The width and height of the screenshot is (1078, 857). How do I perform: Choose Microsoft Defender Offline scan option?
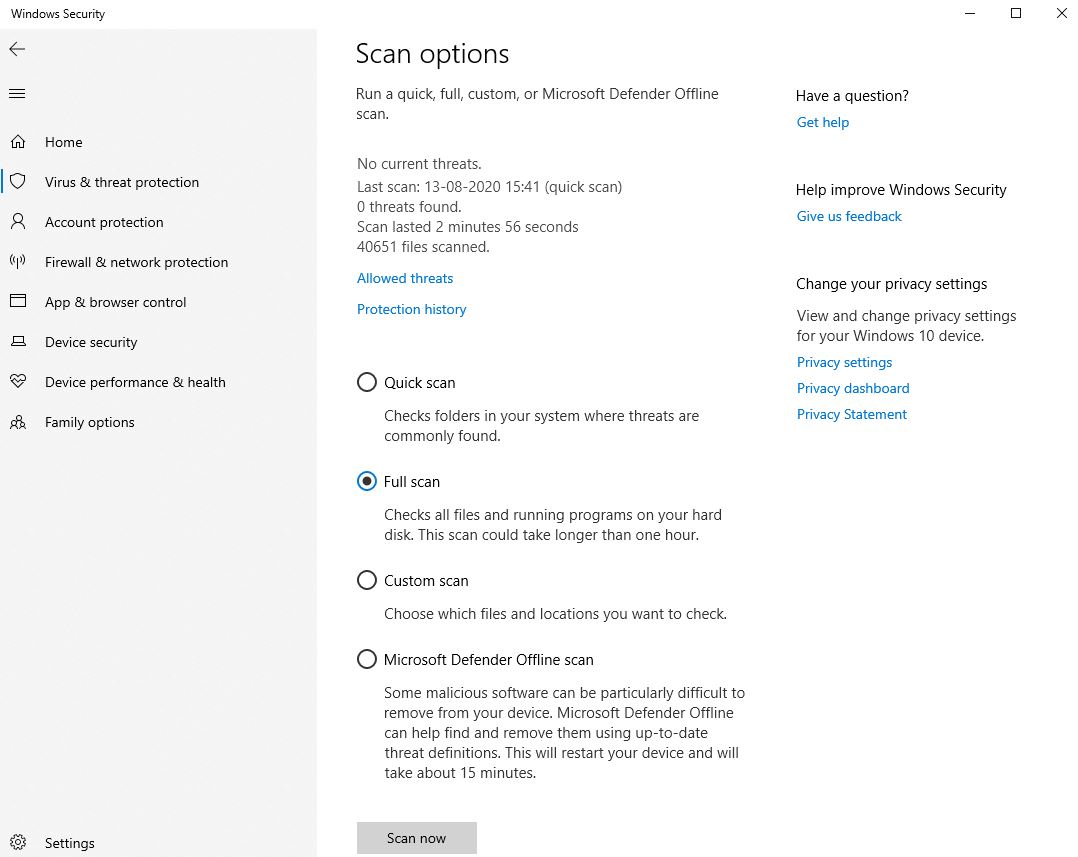[367, 660]
